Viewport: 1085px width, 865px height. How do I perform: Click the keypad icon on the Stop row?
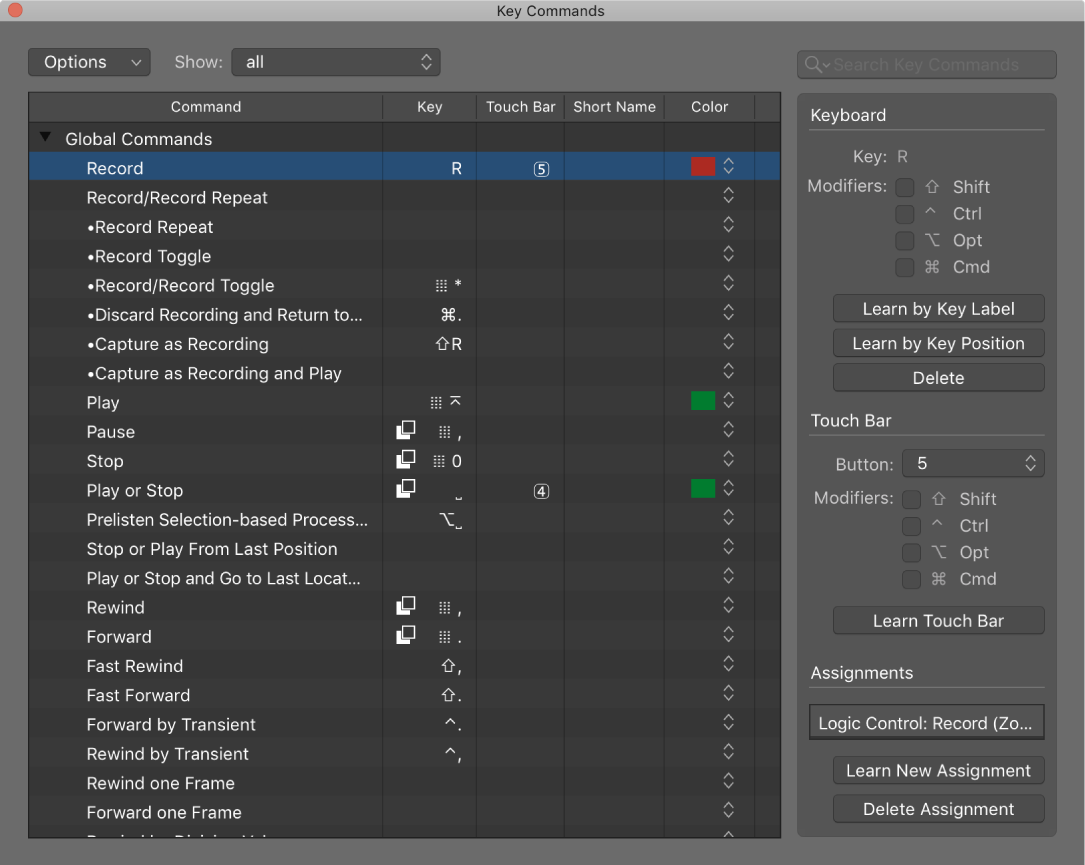(x=438, y=459)
